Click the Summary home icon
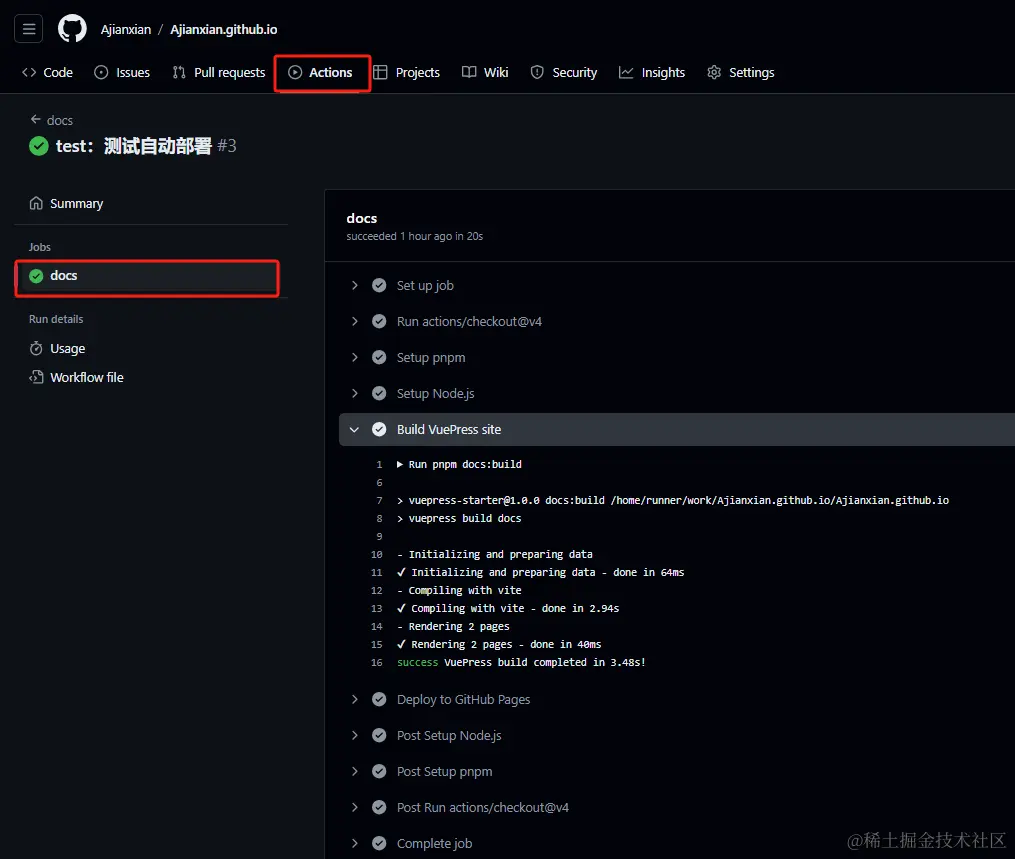Screen dimensions: 1015x859 [36, 203]
